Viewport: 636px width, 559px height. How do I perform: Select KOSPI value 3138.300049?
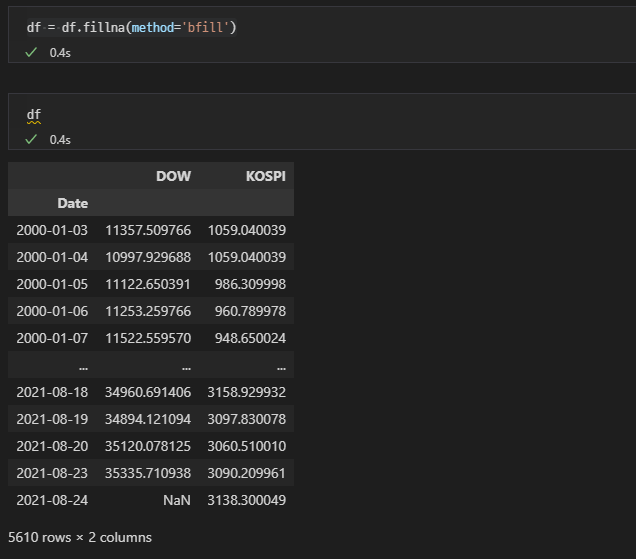(247, 500)
